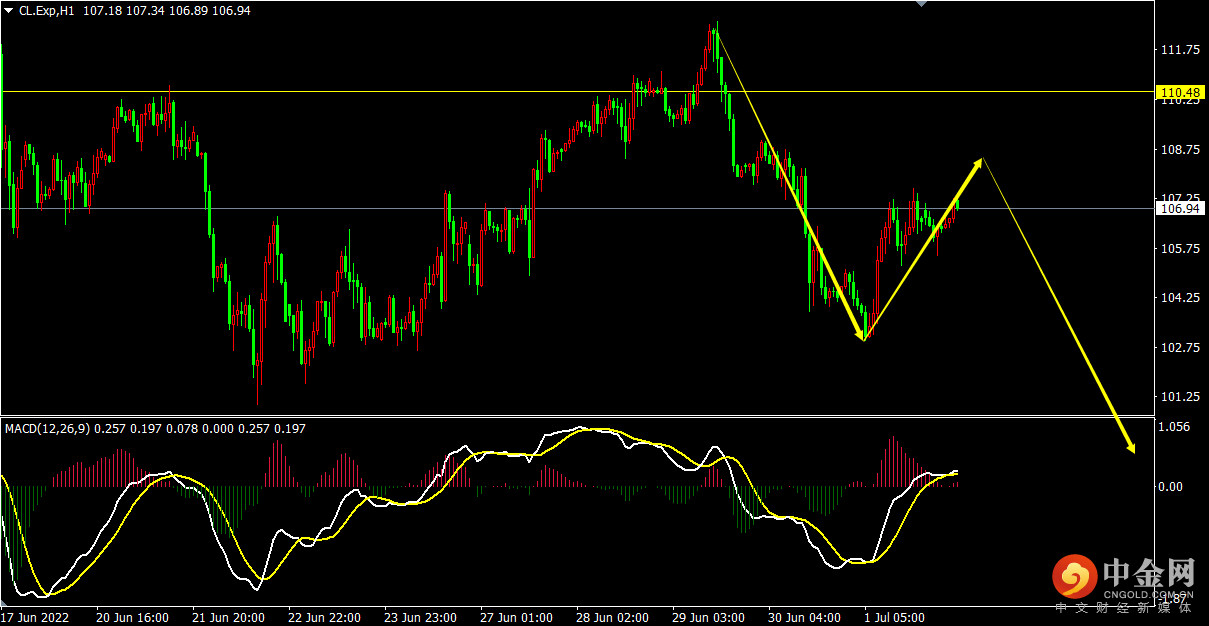Image resolution: width=1209 pixels, height=626 pixels.
Task: Click the 104.25 price axis value
Action: coord(1180,298)
